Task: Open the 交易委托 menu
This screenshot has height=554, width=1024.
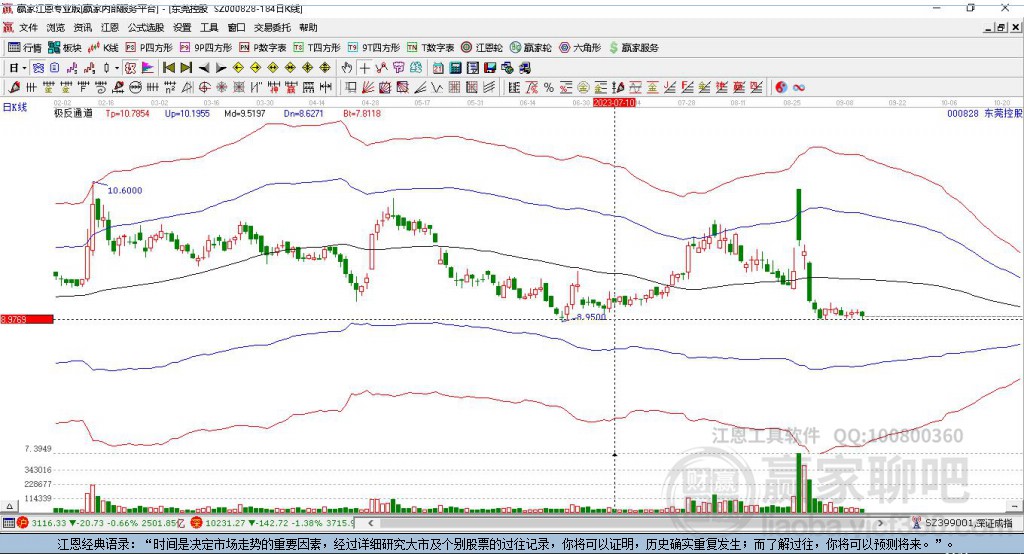Action: [x=272, y=27]
